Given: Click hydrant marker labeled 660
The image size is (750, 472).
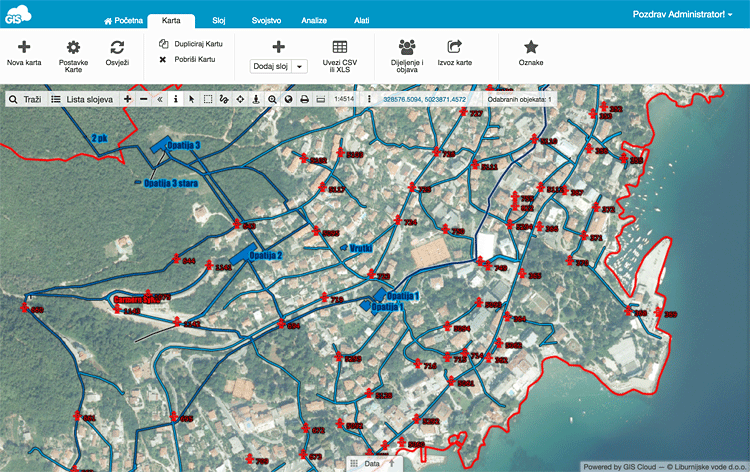Looking at the screenshot, I should click(25, 307).
